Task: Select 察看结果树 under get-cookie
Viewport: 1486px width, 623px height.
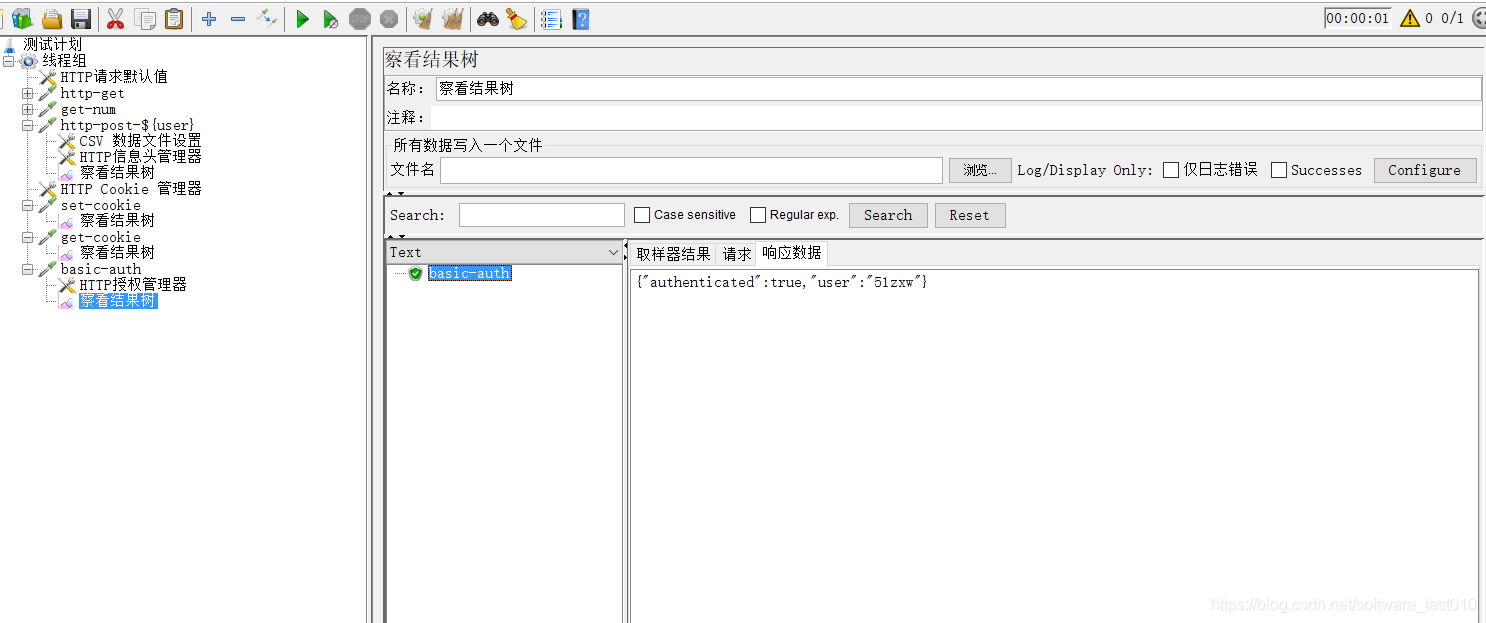Action: pos(117,253)
